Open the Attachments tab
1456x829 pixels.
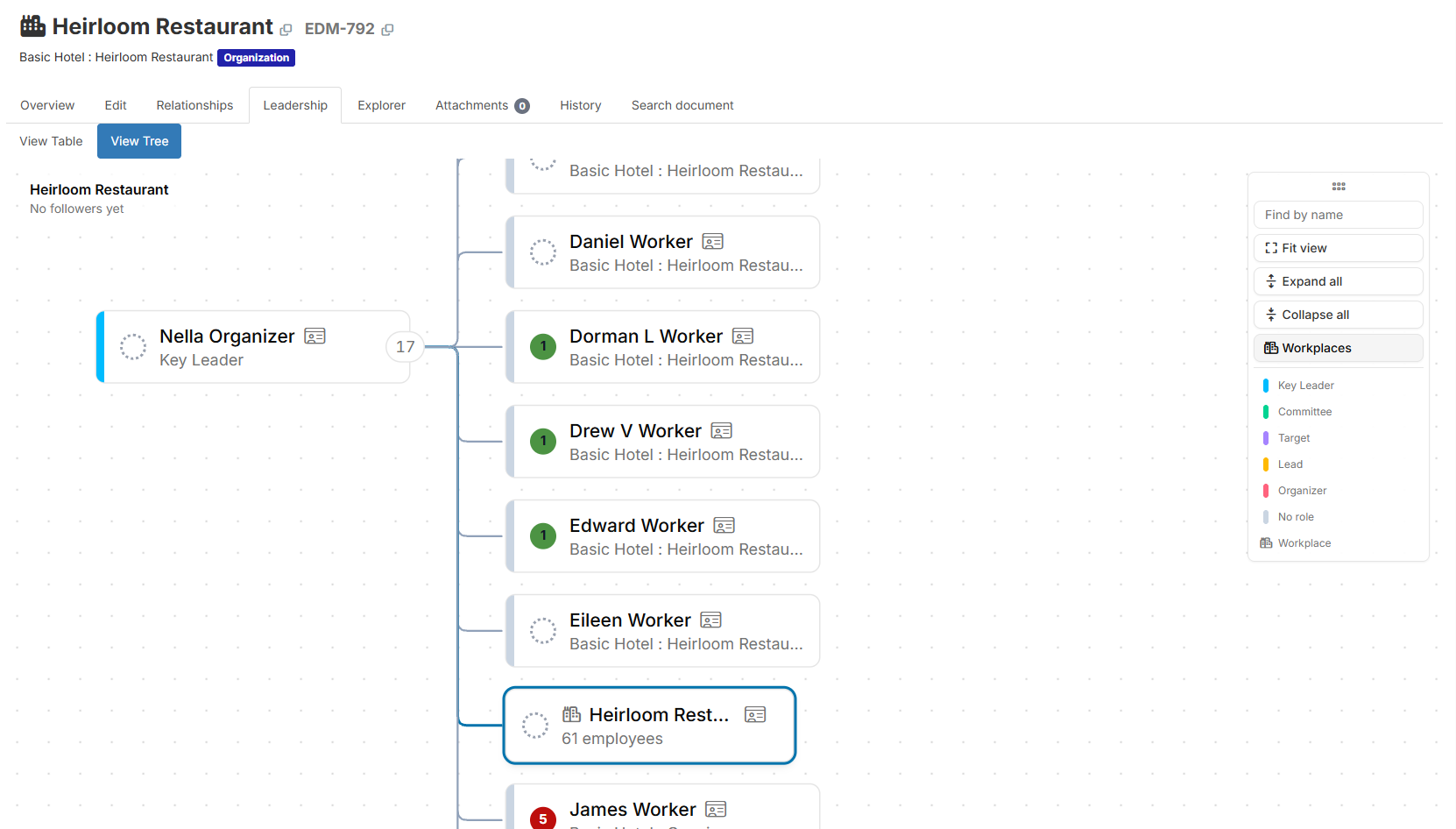[482, 105]
